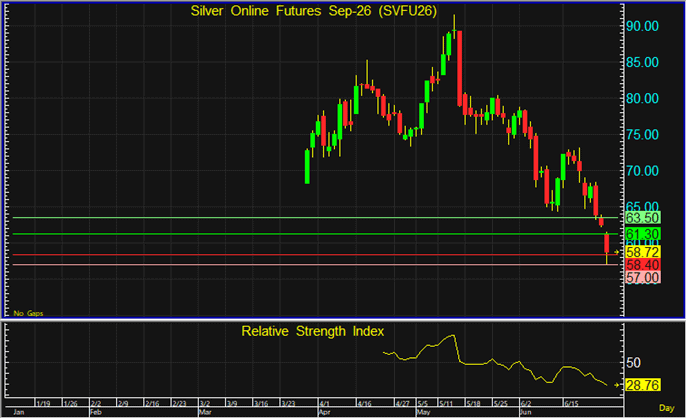Click the Apr month label
The image size is (687, 419).
point(324,412)
